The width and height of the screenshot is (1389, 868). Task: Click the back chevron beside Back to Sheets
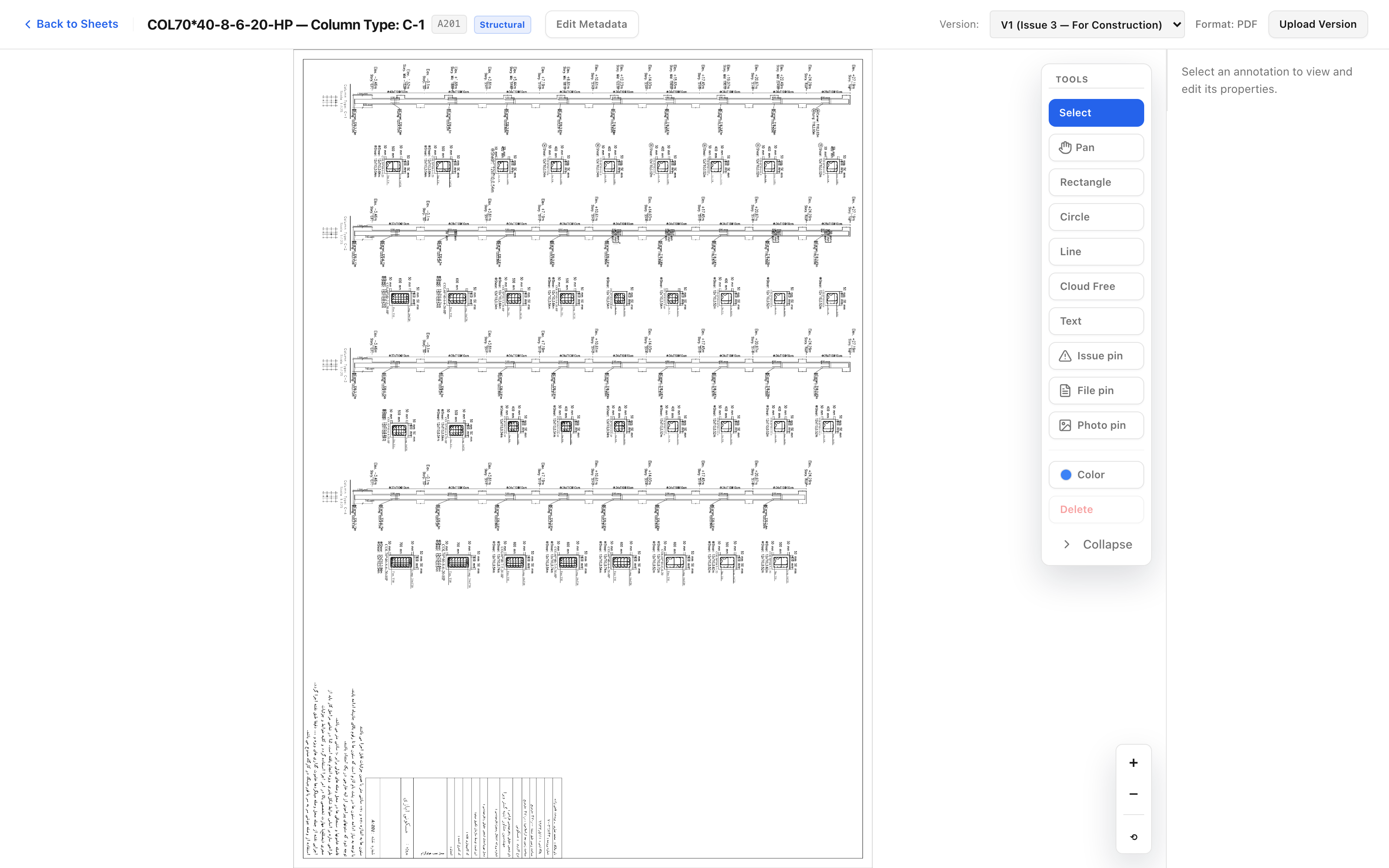[27, 24]
